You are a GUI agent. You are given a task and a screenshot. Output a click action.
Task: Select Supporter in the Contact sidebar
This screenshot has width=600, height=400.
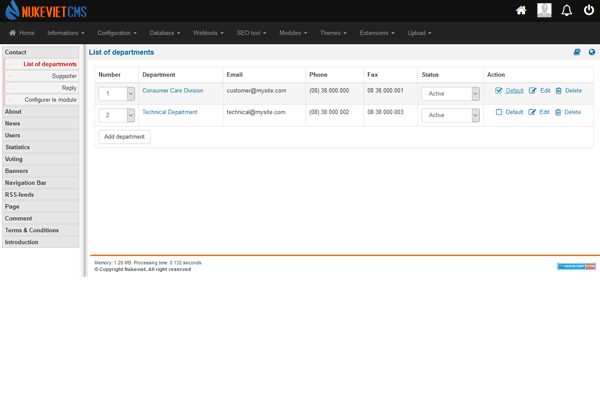[x=64, y=76]
